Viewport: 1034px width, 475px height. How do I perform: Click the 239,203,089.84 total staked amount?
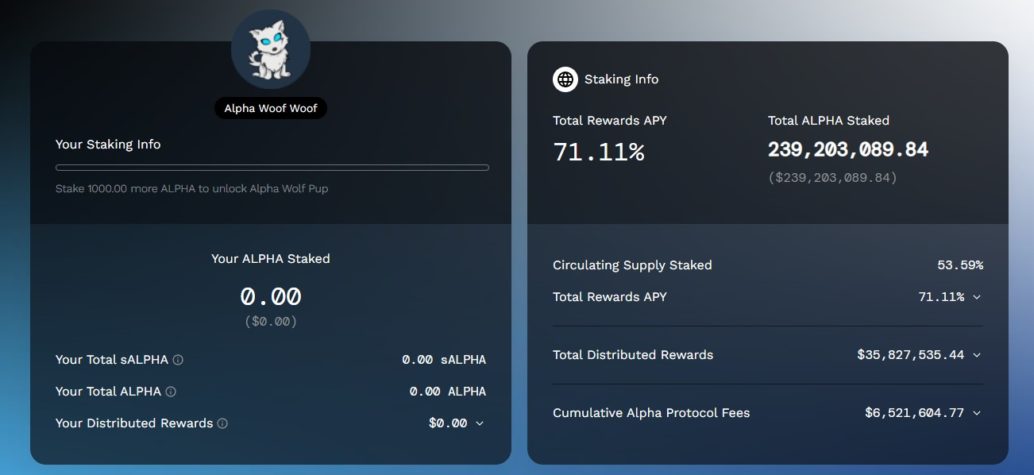[848, 150]
